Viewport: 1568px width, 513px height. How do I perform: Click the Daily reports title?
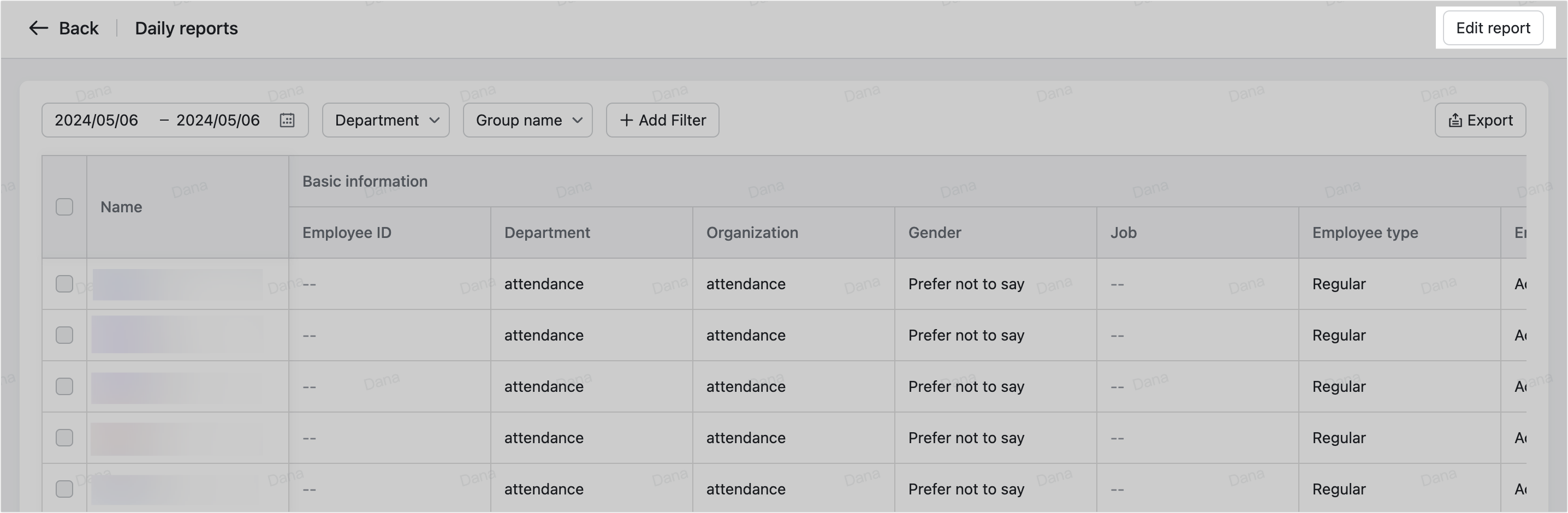(186, 28)
